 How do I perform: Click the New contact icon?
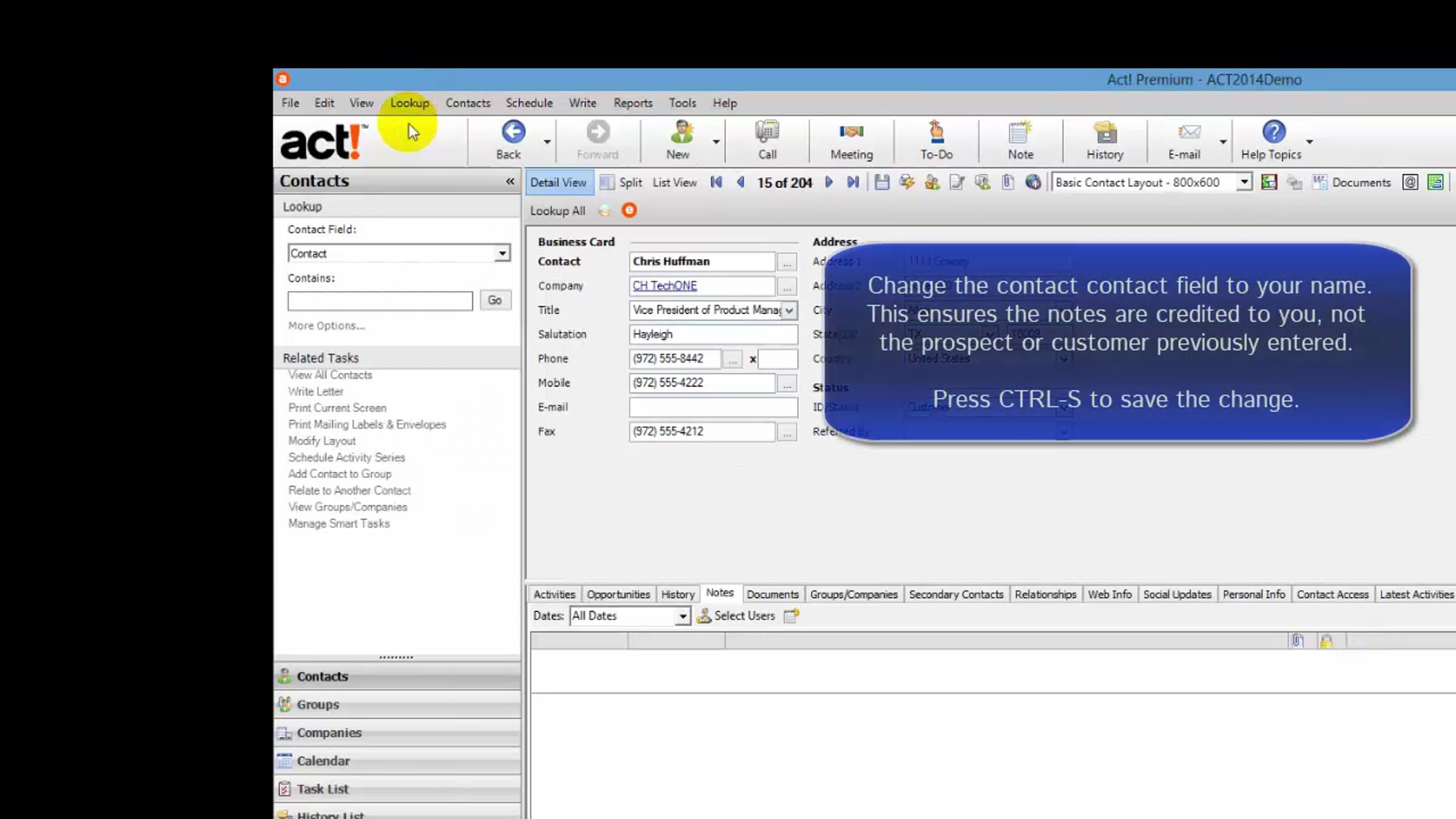(681, 132)
